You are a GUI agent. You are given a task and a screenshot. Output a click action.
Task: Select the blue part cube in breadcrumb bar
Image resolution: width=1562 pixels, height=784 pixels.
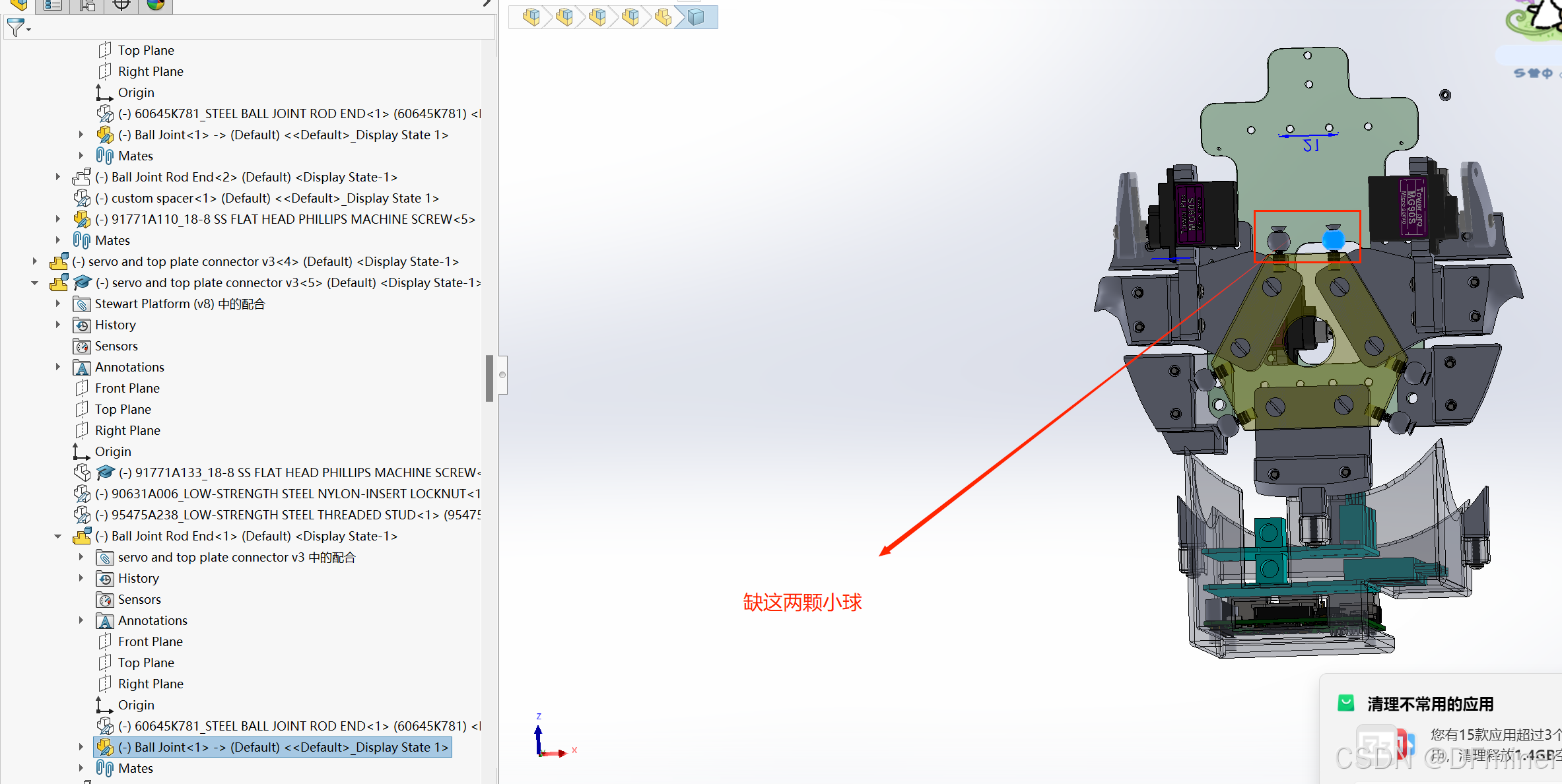pyautogui.click(x=696, y=17)
